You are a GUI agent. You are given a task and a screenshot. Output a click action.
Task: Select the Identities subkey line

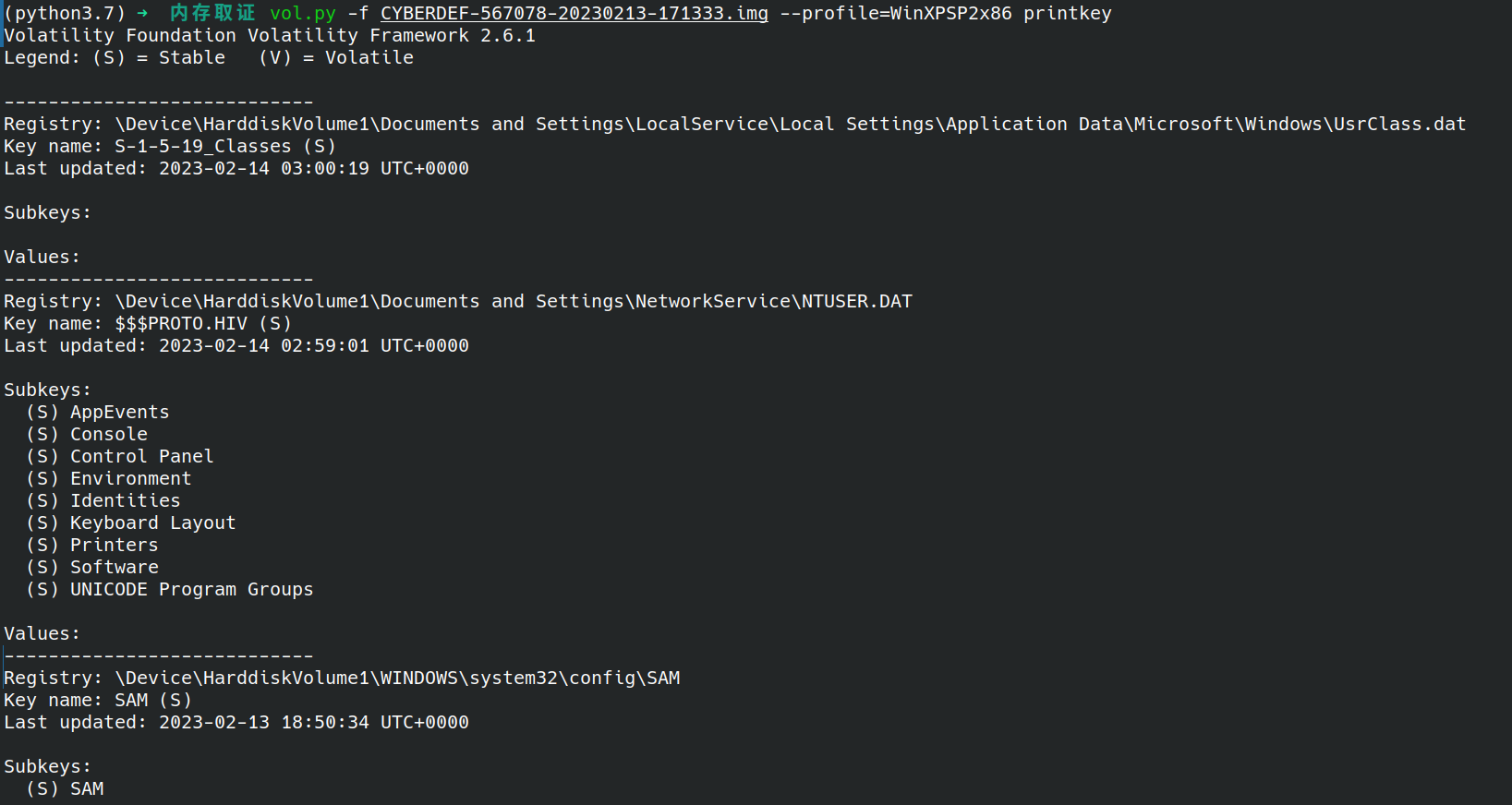pos(103,501)
